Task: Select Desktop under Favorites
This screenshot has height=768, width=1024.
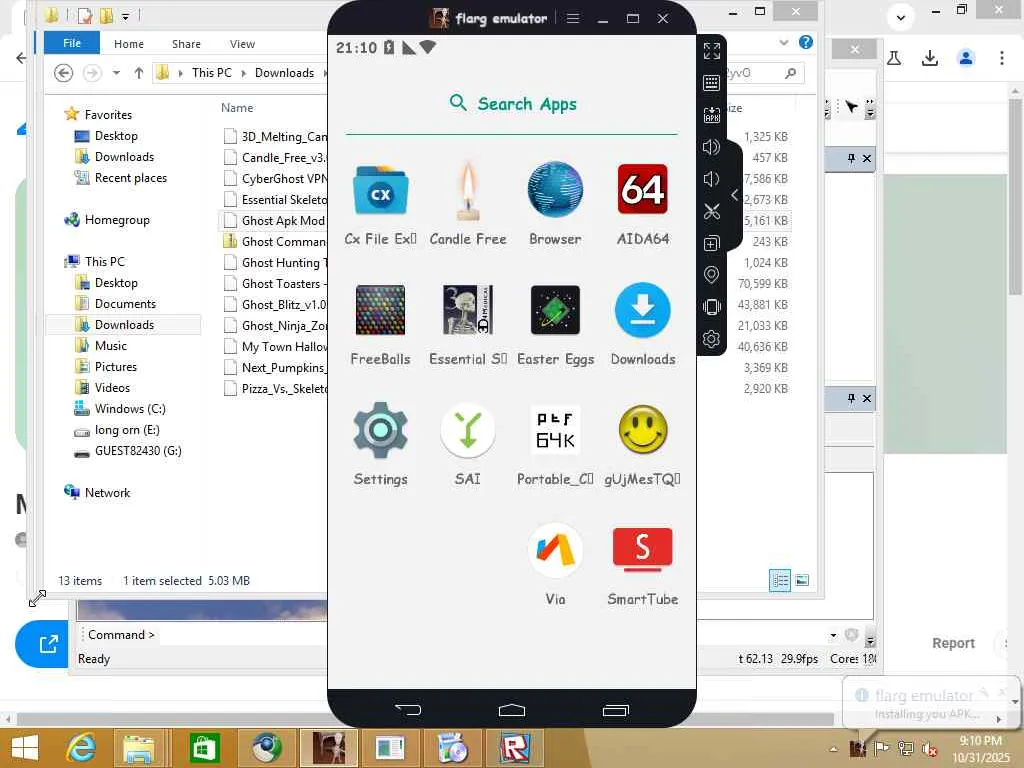Action: point(116,136)
